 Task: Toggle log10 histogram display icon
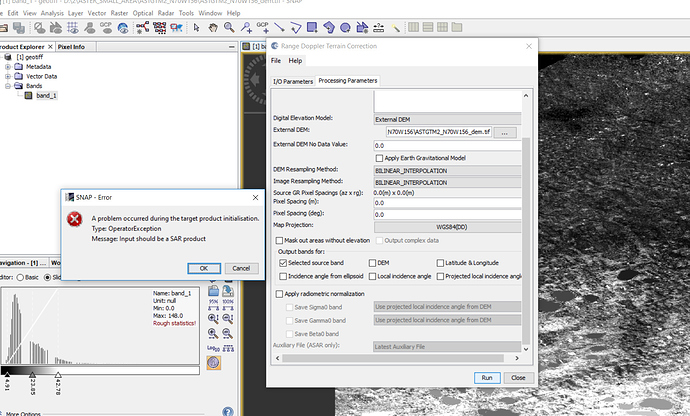pos(213,348)
